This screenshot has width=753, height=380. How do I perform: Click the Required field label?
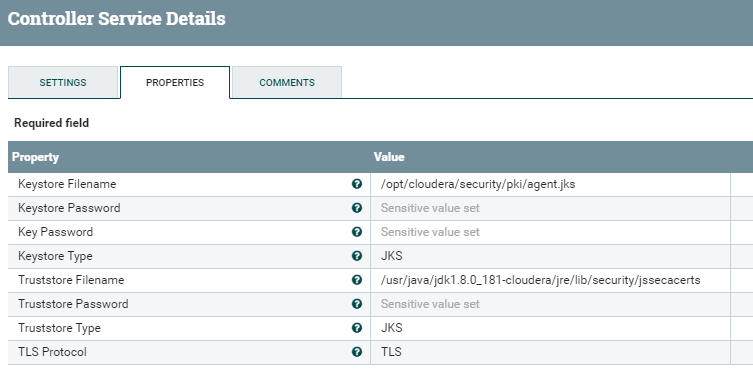click(x=51, y=123)
